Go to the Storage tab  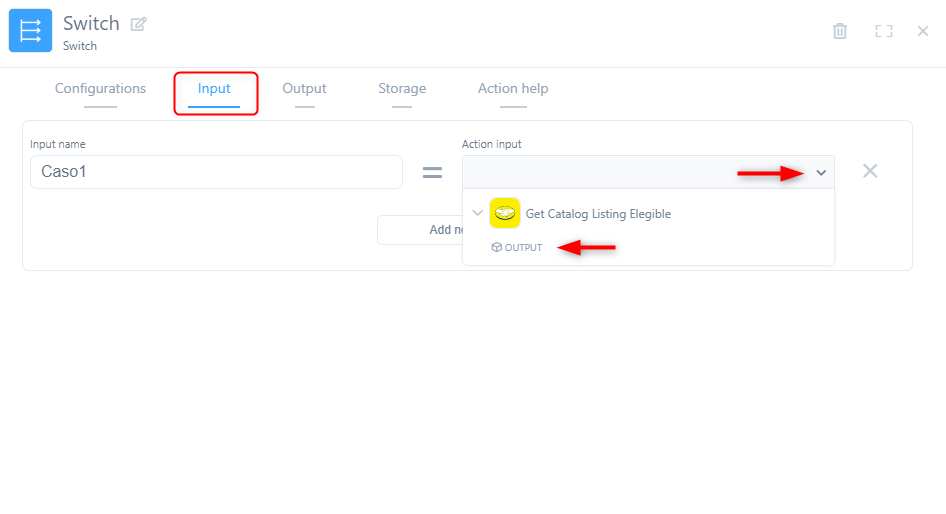click(402, 89)
